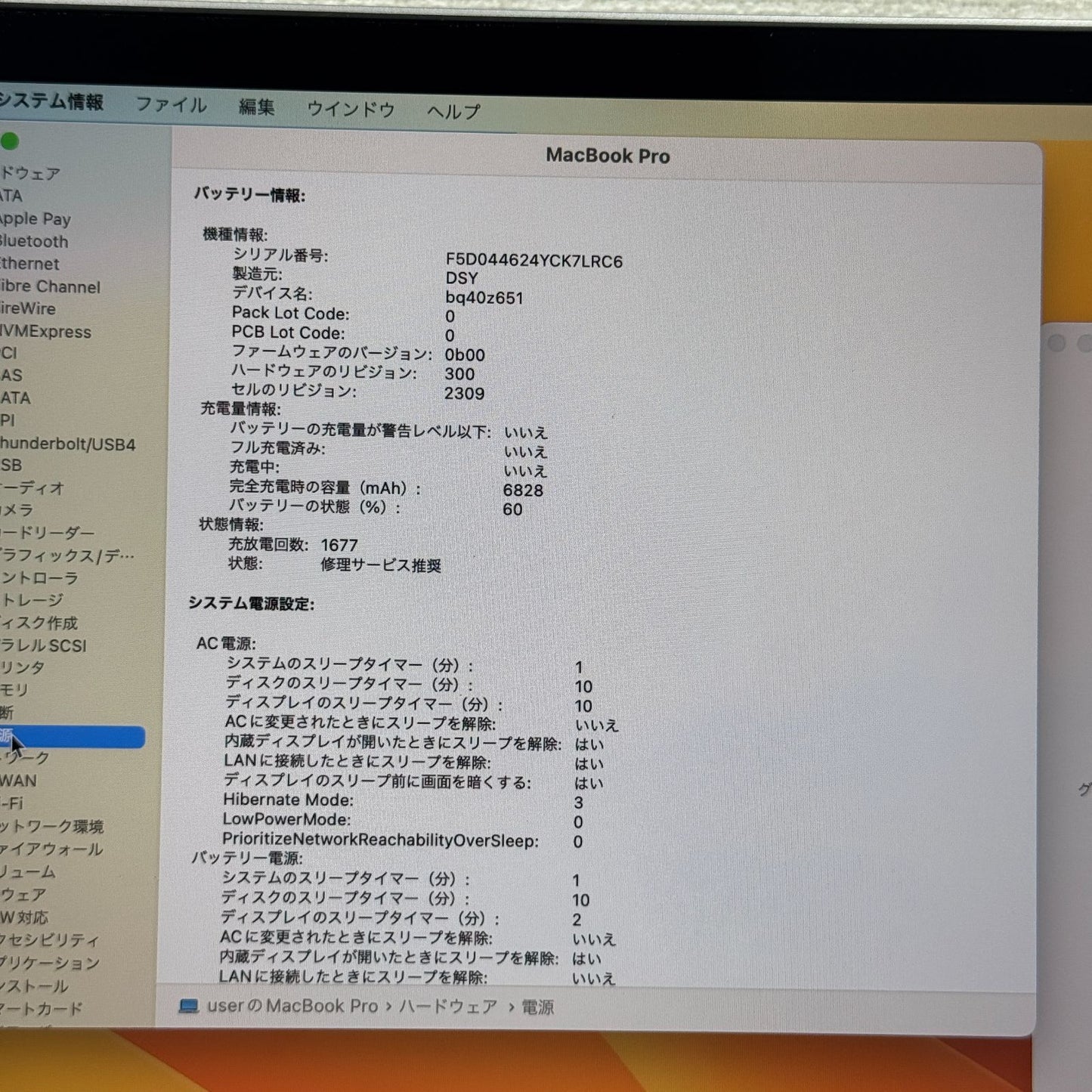
Task: Open the ヘルプ menu
Action: (x=453, y=112)
